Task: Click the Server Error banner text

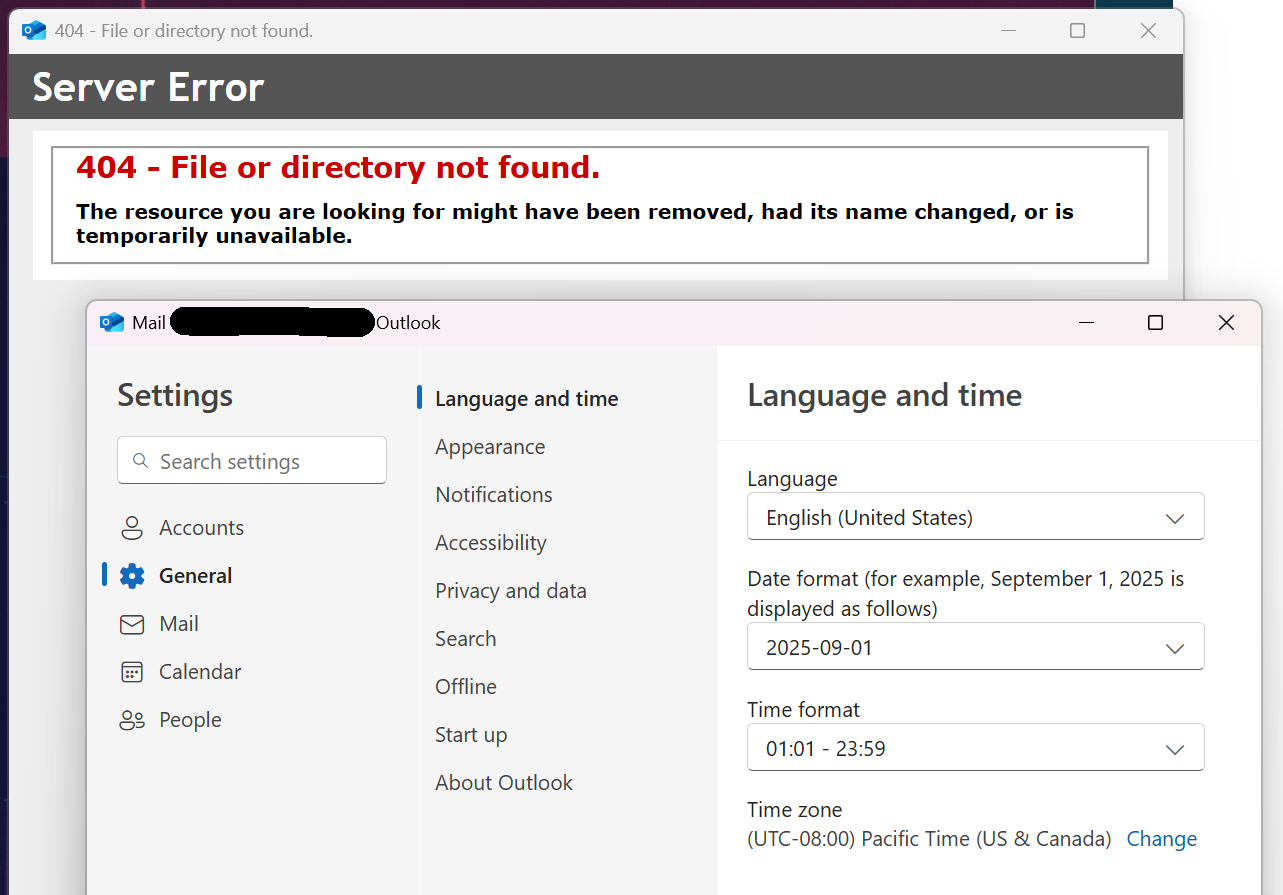Action: coord(148,87)
